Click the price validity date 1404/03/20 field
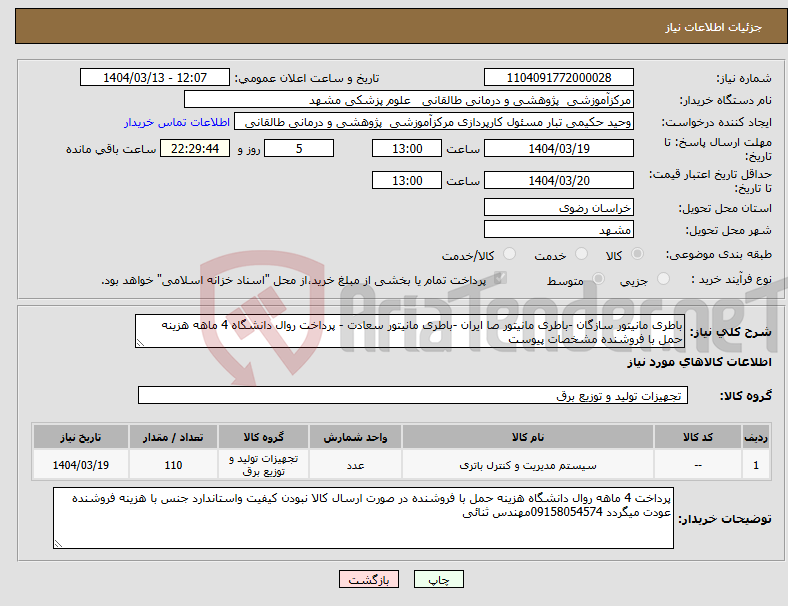 558,180
